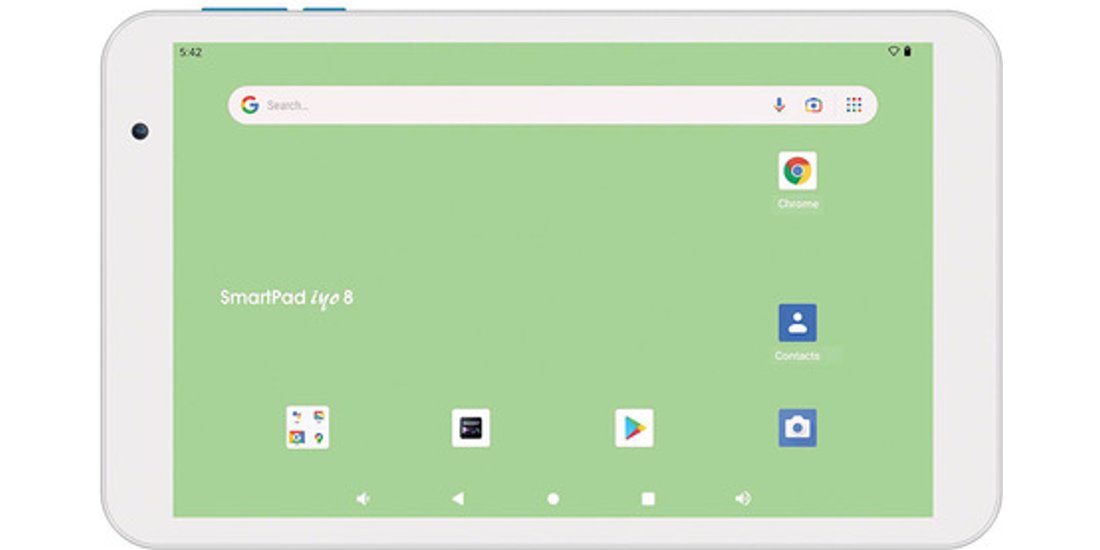Tap the Home circle button

click(x=553, y=499)
